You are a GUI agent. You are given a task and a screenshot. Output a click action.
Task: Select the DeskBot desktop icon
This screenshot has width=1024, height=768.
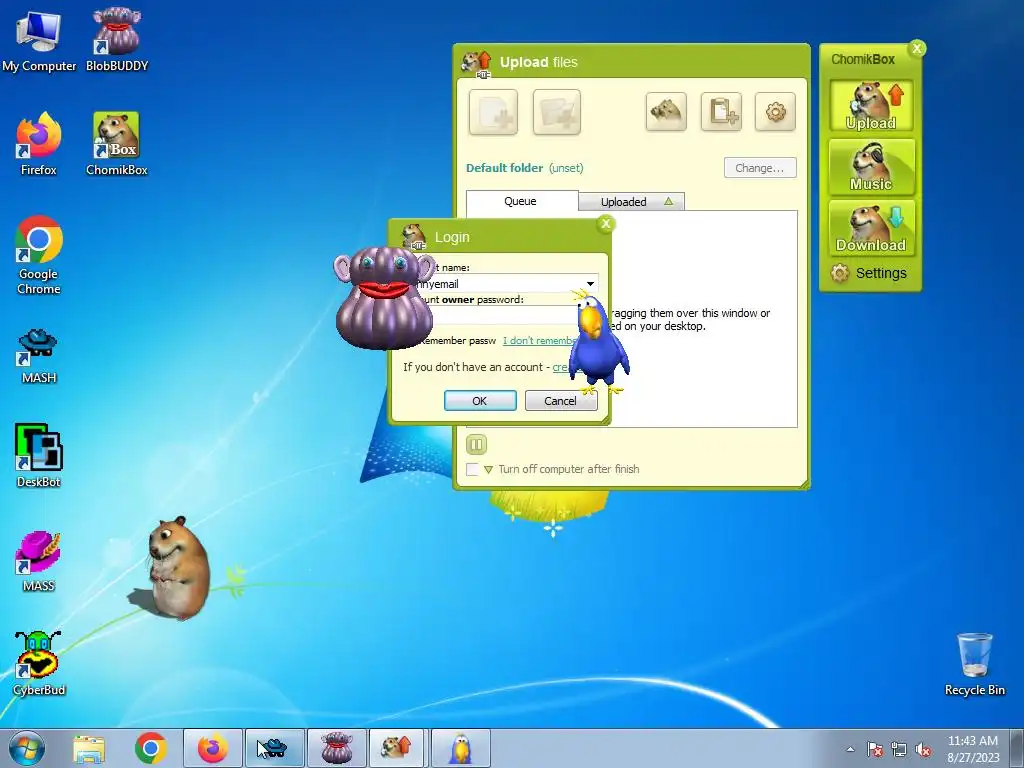(x=39, y=456)
